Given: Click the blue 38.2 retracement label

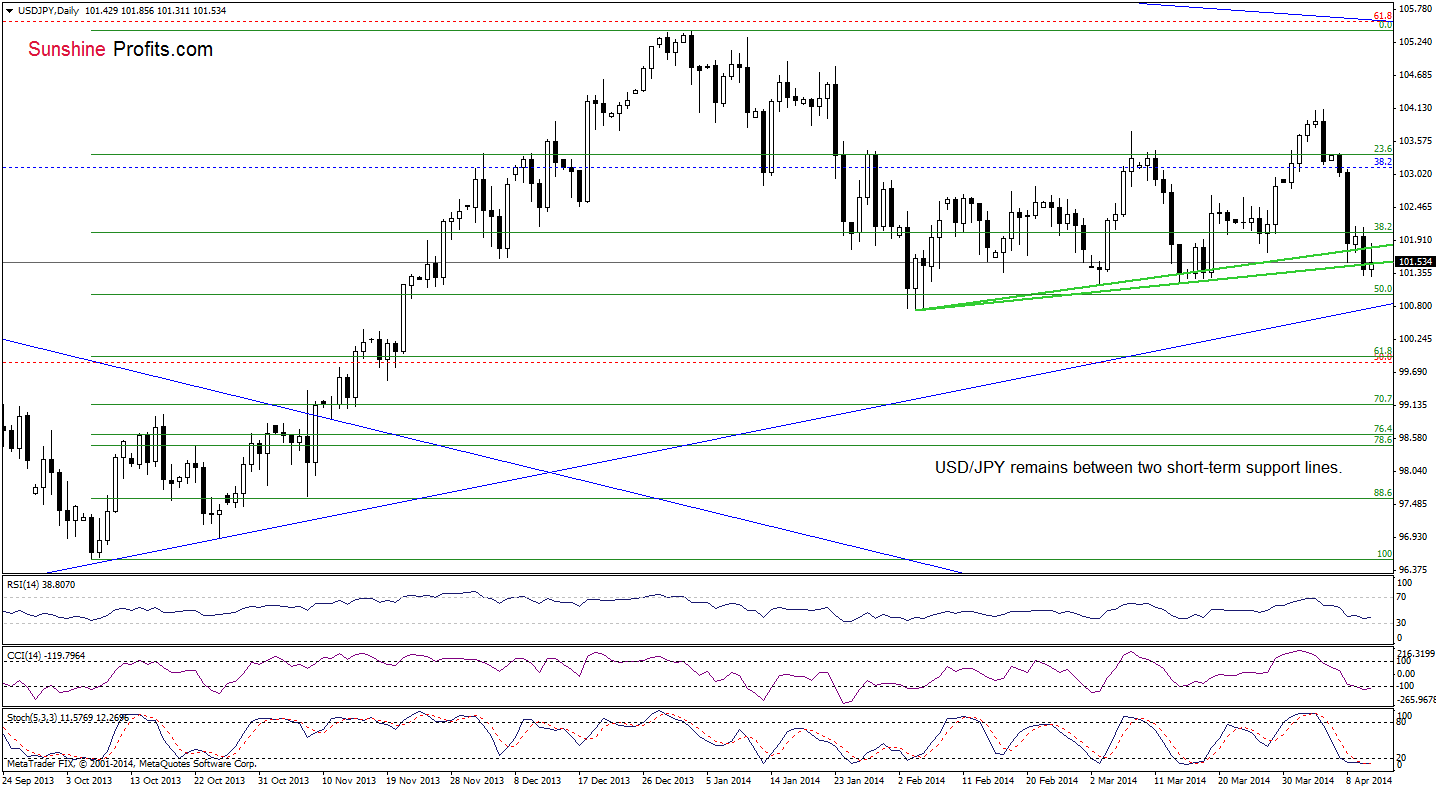Looking at the screenshot, I should click(x=1383, y=161).
